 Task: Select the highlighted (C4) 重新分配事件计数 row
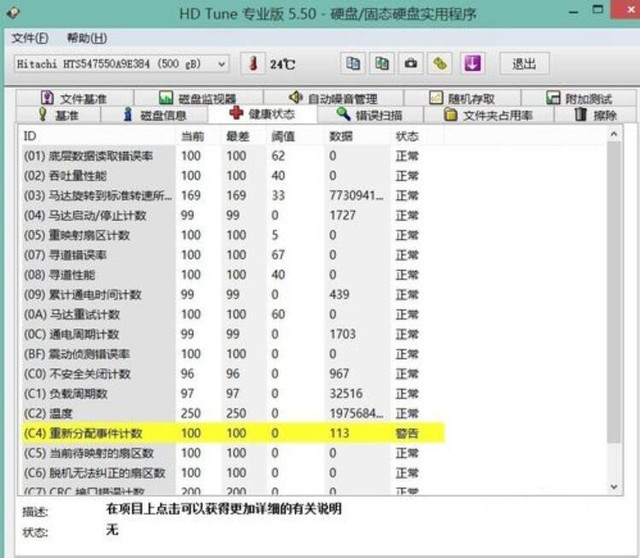coord(233,433)
